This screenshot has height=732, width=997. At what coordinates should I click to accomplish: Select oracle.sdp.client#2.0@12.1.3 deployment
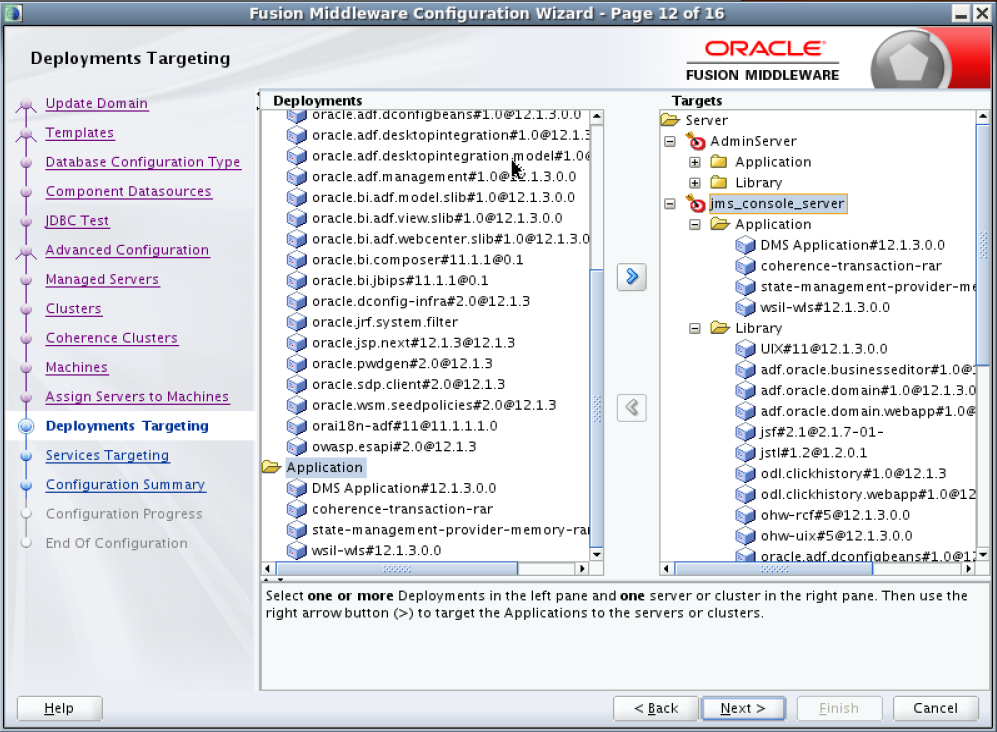[408, 384]
